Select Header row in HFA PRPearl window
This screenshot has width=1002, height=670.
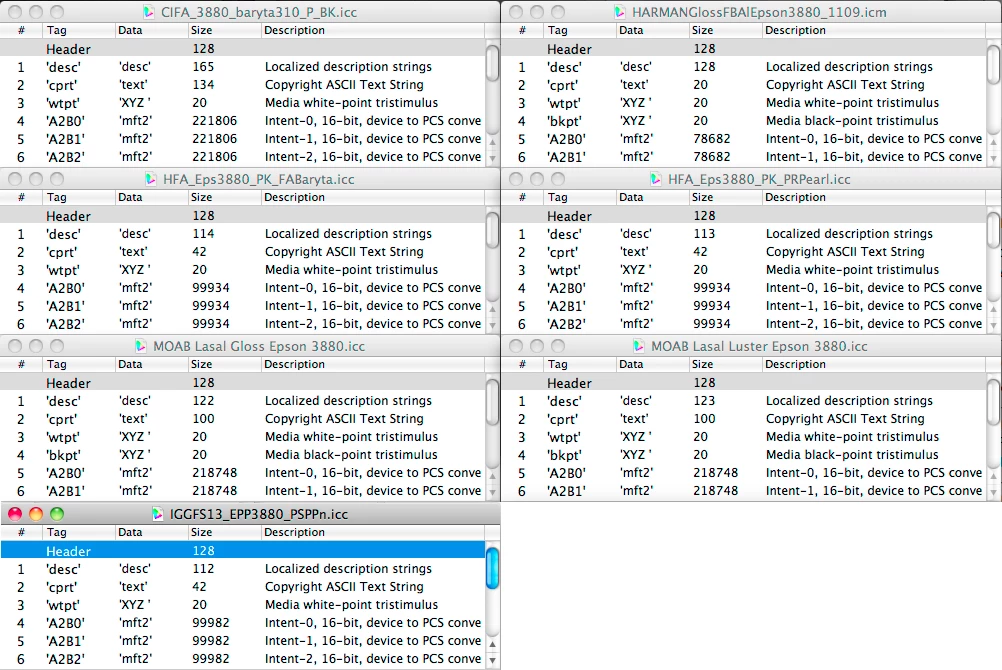744,215
